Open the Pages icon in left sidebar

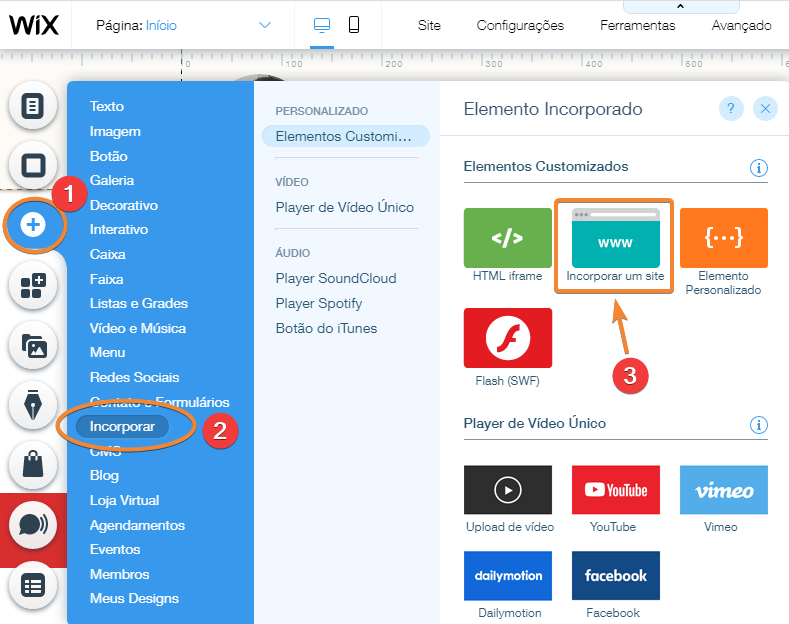(x=33, y=106)
